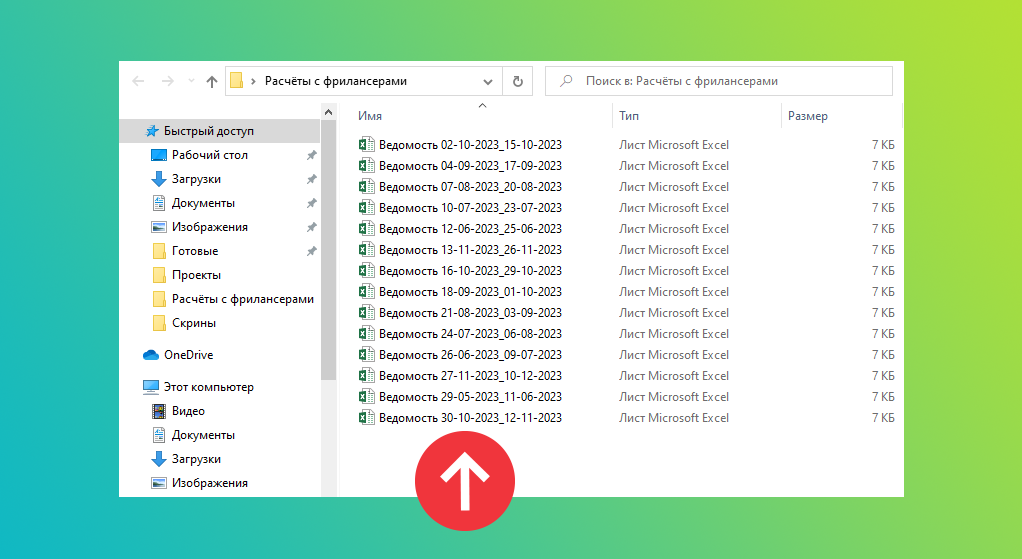Select file Ведомость 07-08-2023_20-08-2023
This screenshot has height=559, width=1022.
click(x=470, y=187)
